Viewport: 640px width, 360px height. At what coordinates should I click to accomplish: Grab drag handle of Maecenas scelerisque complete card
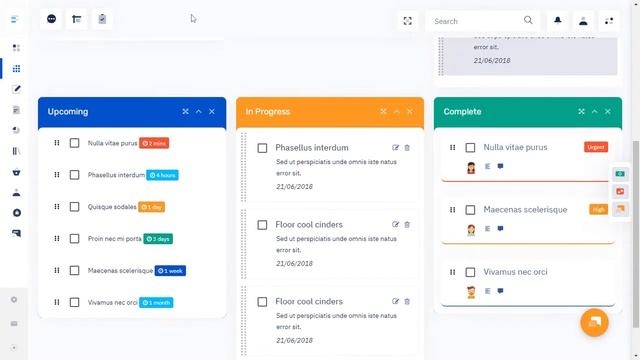click(x=452, y=210)
